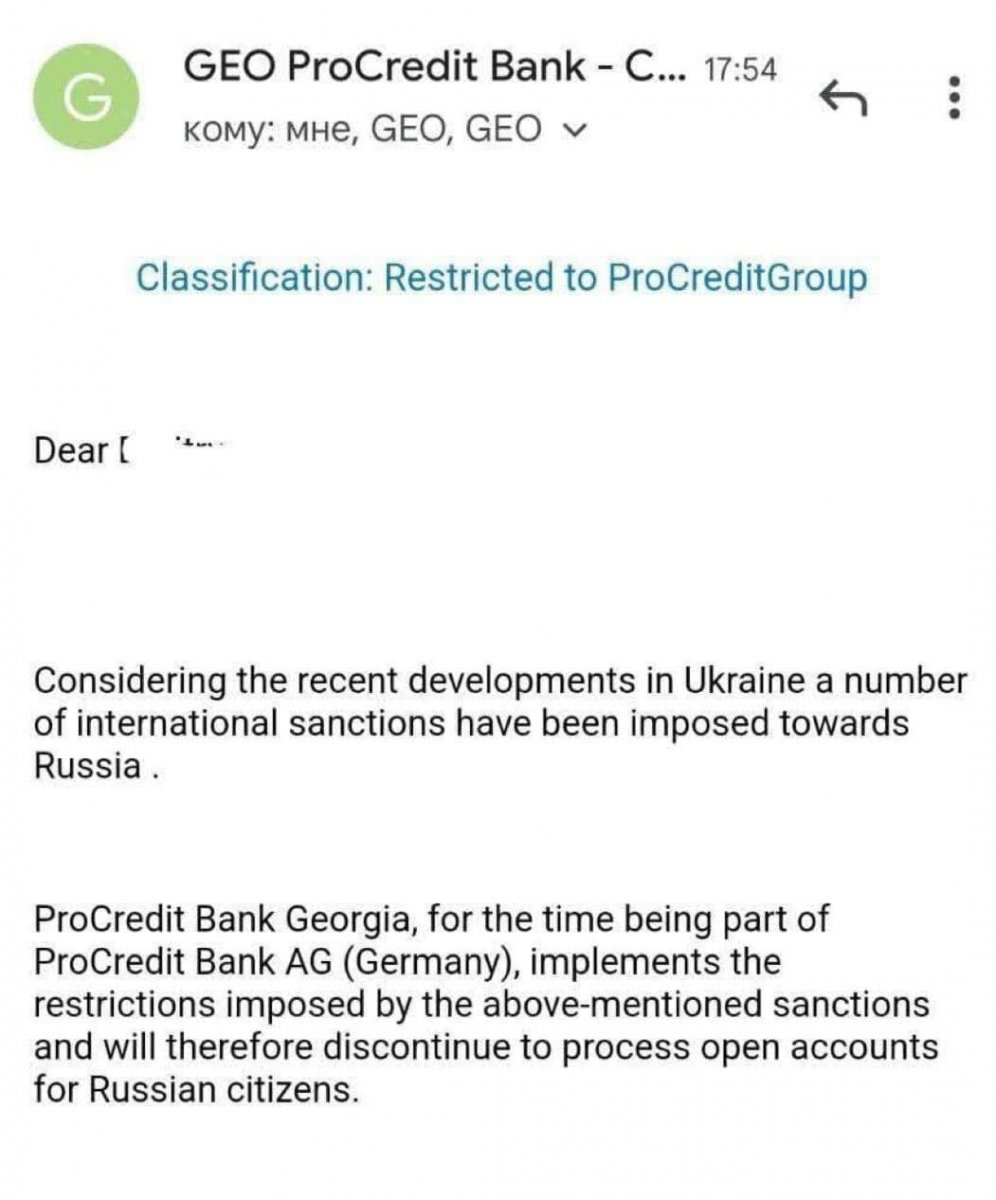
Task: Tap the green G sender avatar
Action: tap(87, 97)
